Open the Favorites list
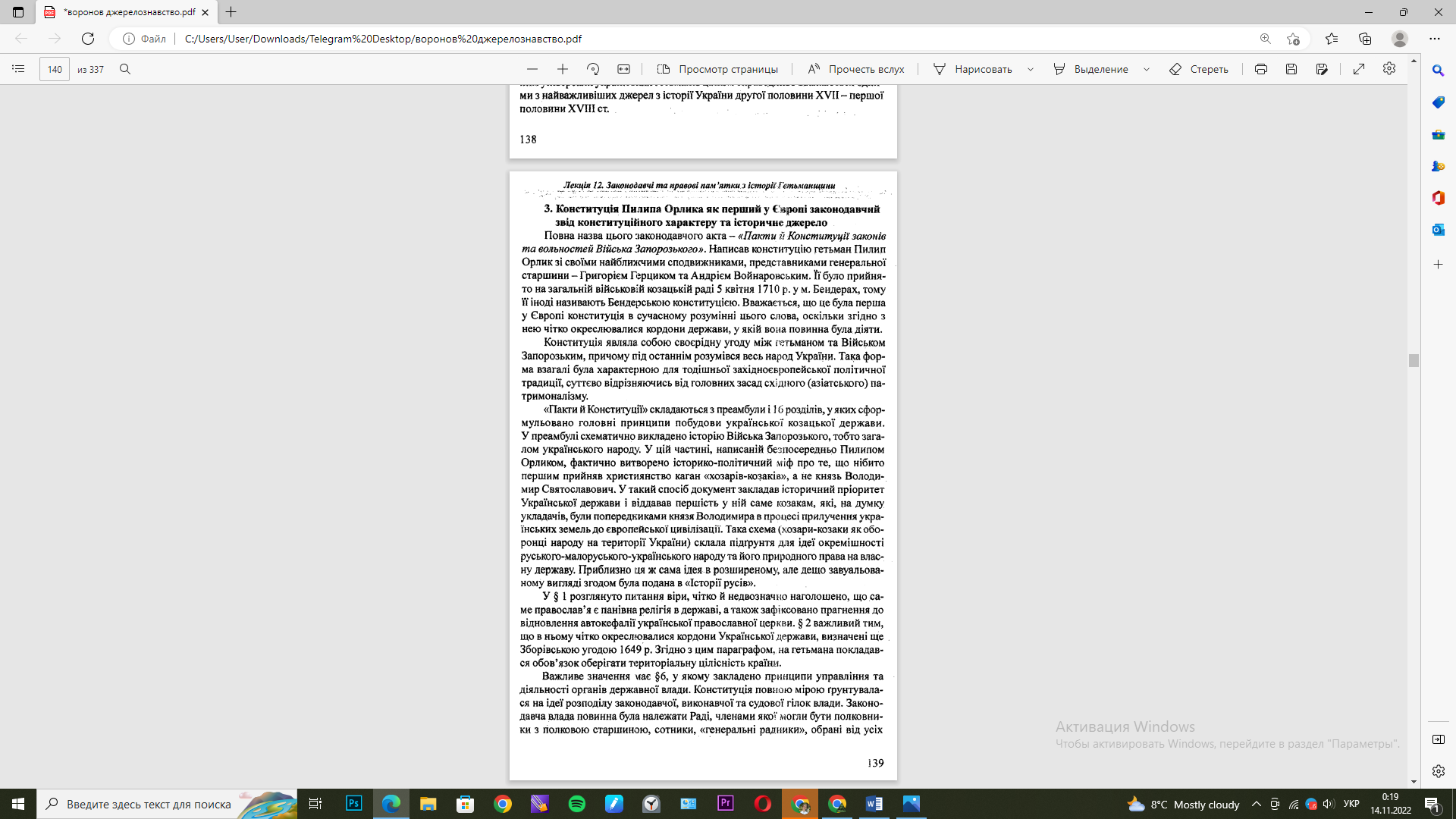 click(1332, 39)
